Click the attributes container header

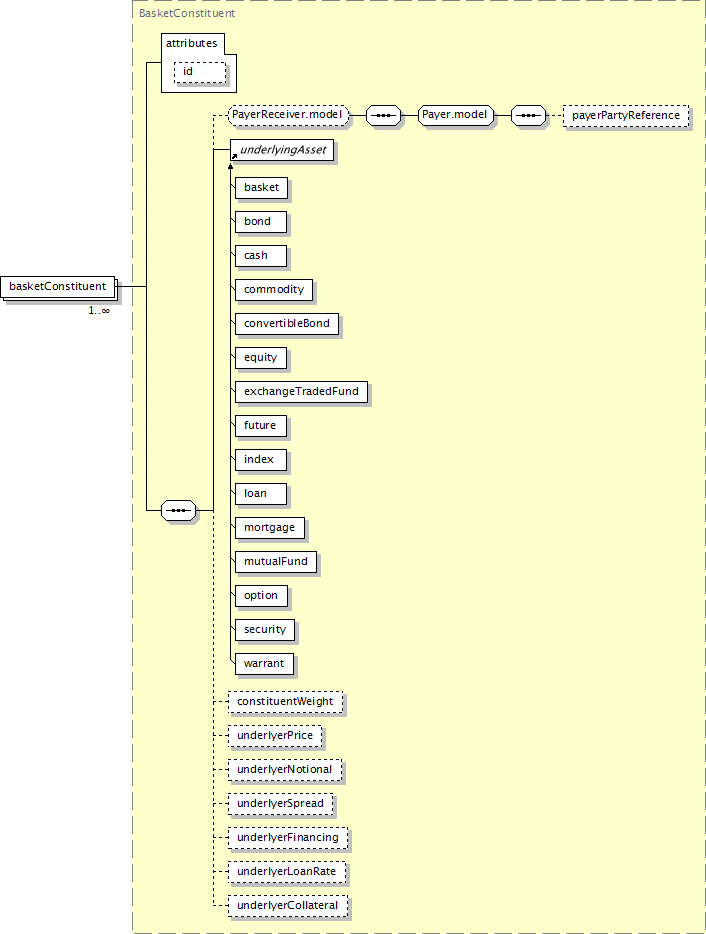pos(191,43)
